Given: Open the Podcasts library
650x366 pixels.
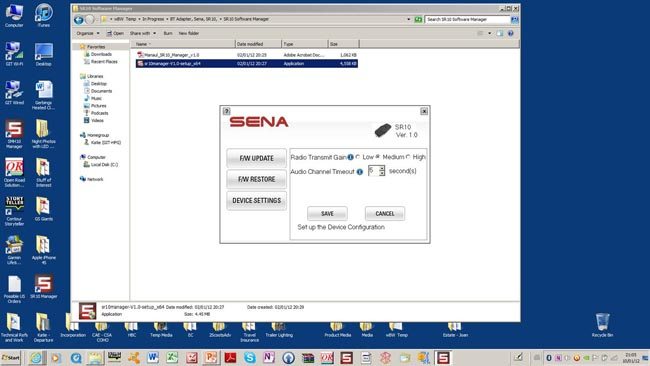Looking at the screenshot, I should coord(96,113).
